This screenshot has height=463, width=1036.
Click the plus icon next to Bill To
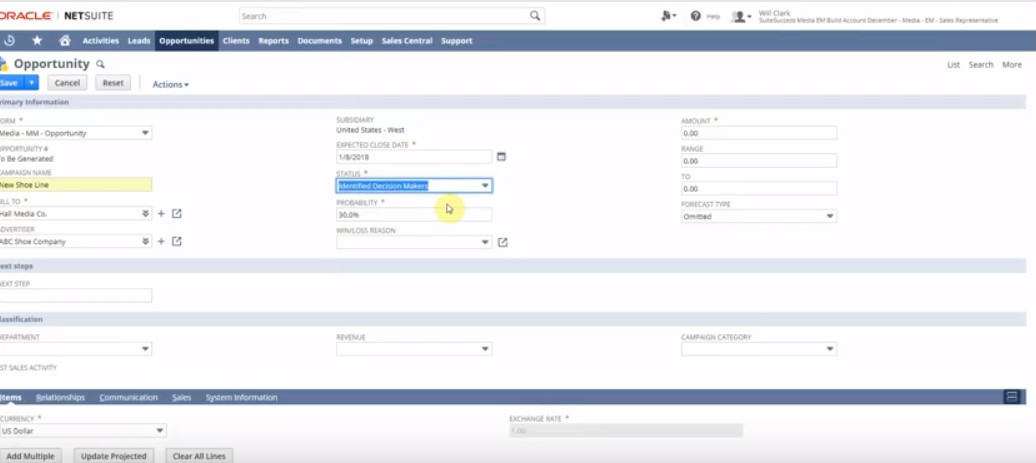click(161, 213)
